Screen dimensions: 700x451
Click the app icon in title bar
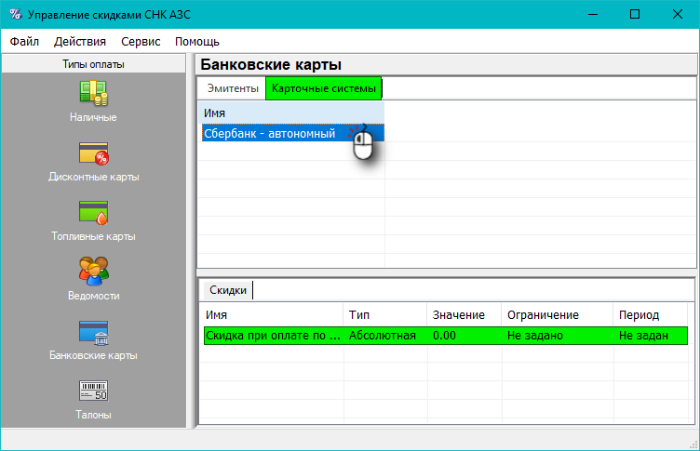point(14,15)
